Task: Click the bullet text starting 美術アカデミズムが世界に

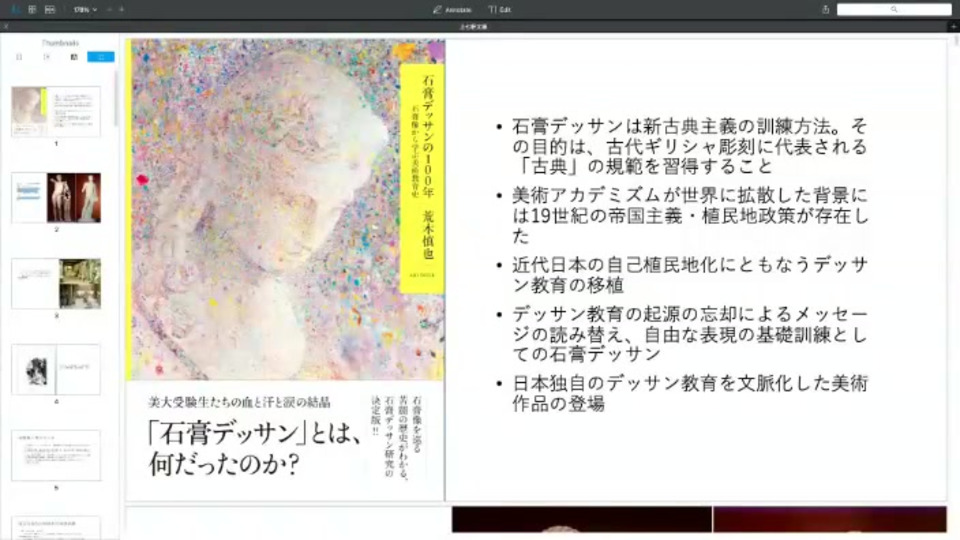Action: coord(690,216)
